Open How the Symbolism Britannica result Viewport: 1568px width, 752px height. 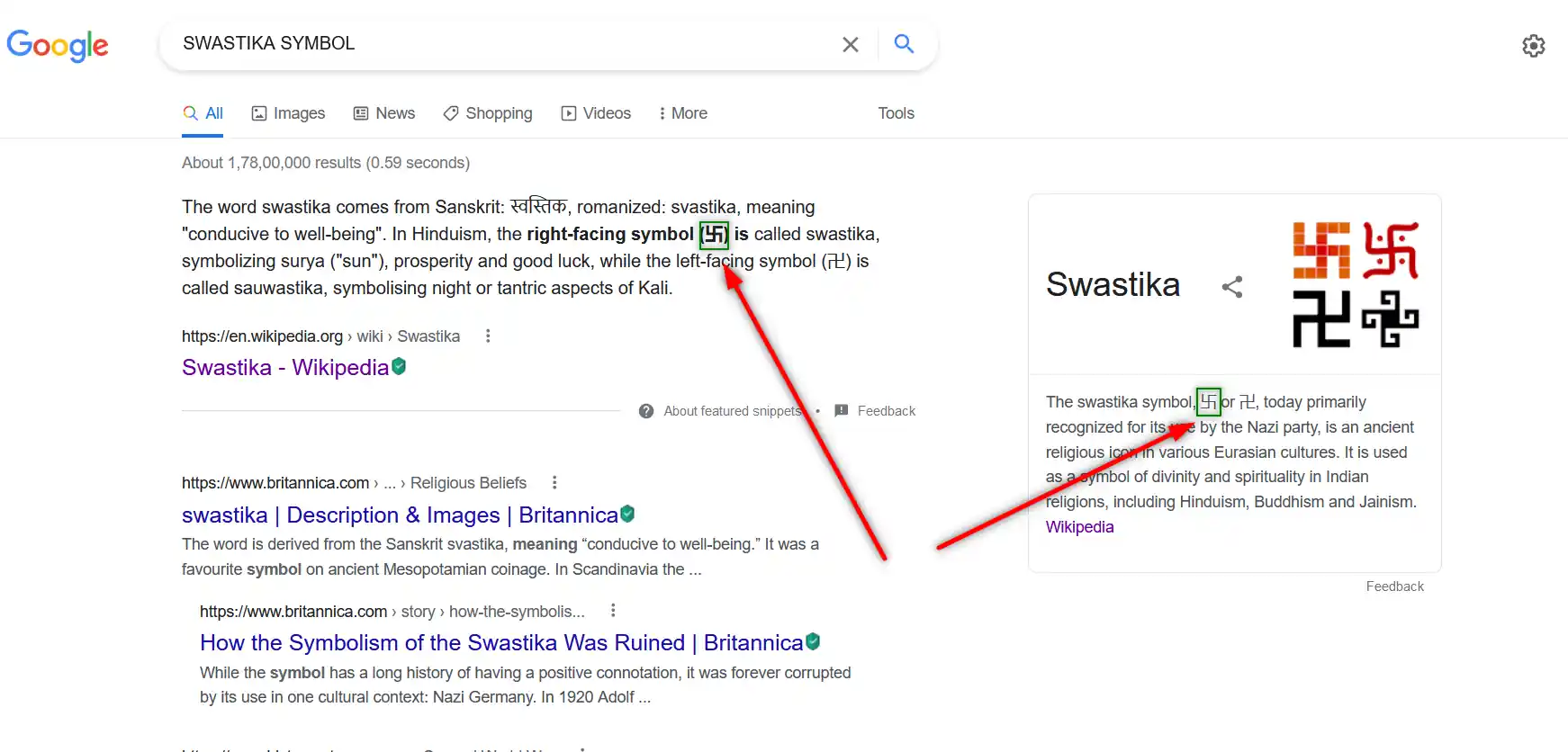(x=501, y=642)
